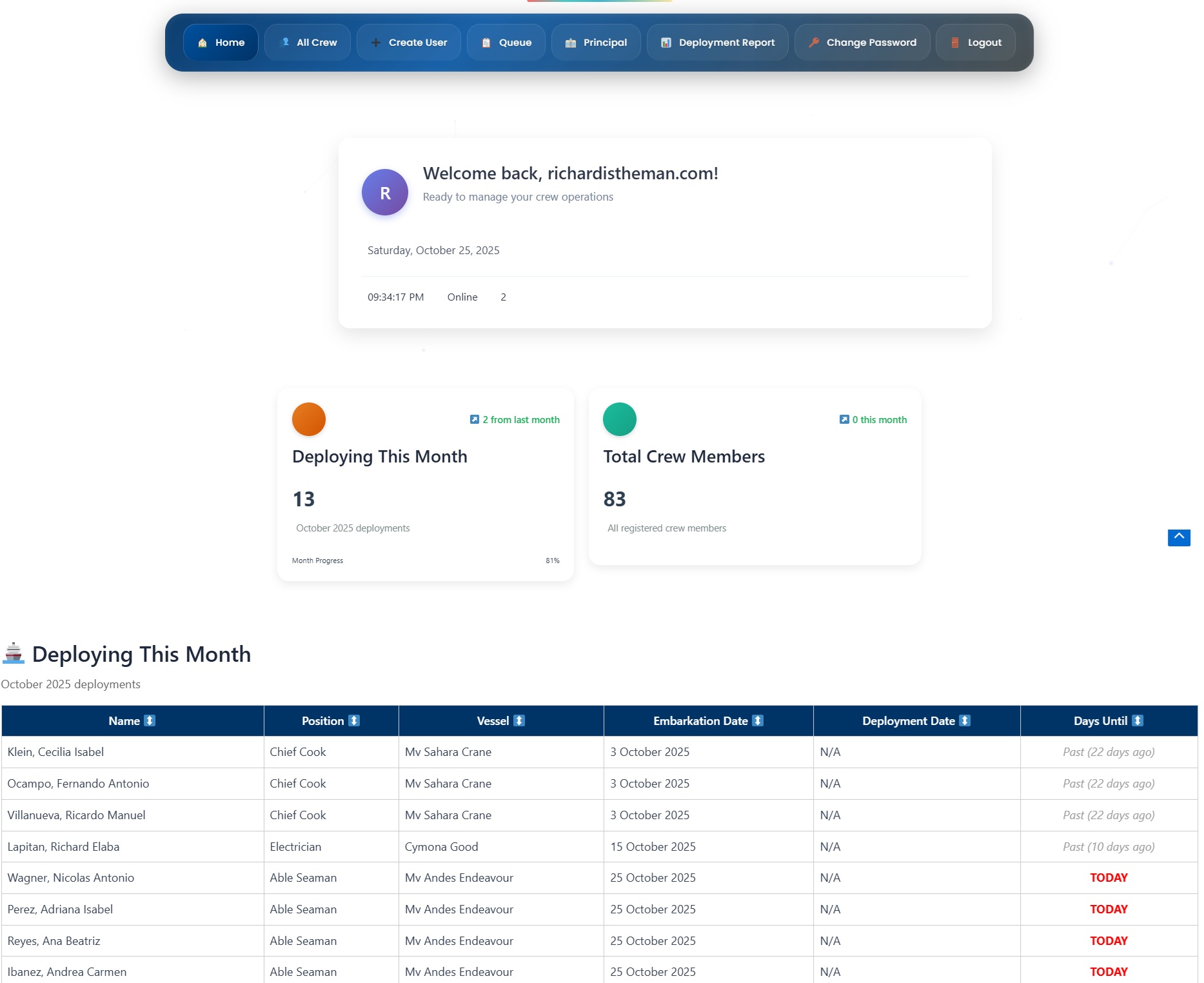Click the blue scroll-to-top arrow button
This screenshot has width=1204, height=983.
1178,537
